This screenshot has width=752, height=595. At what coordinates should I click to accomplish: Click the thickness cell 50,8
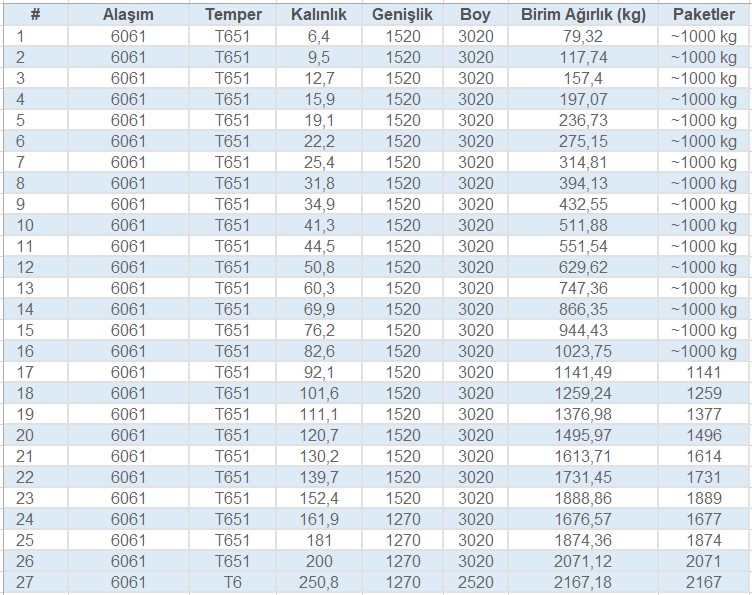319,267
